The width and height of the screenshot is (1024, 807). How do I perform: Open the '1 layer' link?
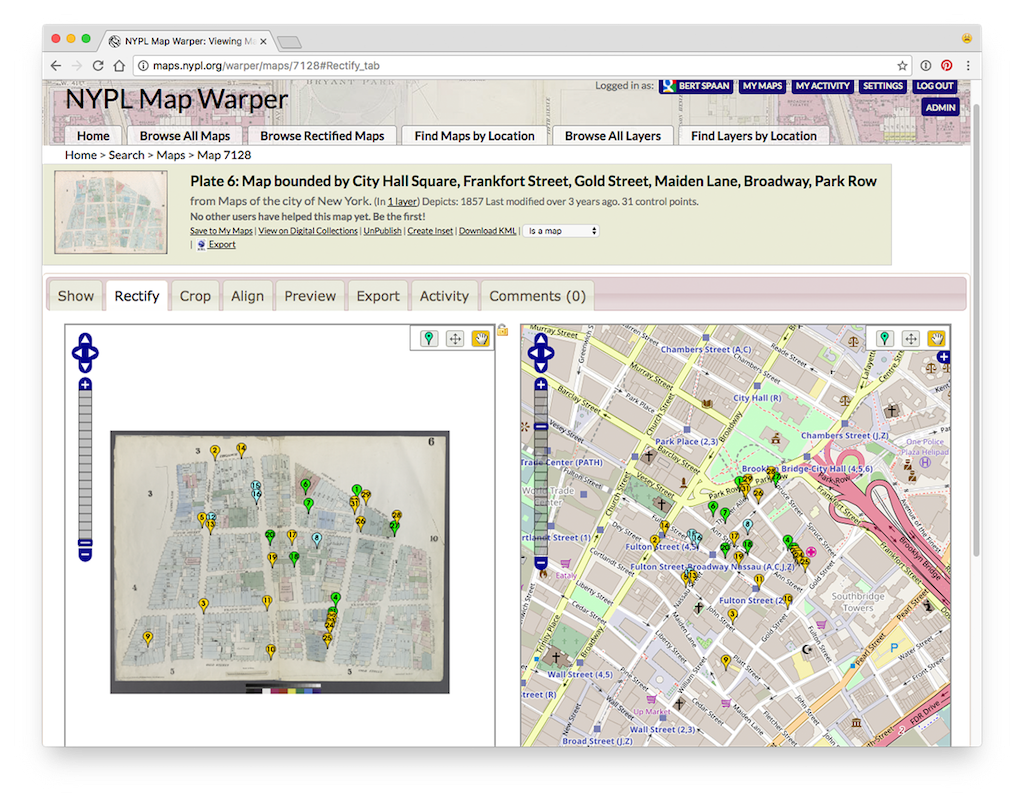pyautogui.click(x=402, y=201)
